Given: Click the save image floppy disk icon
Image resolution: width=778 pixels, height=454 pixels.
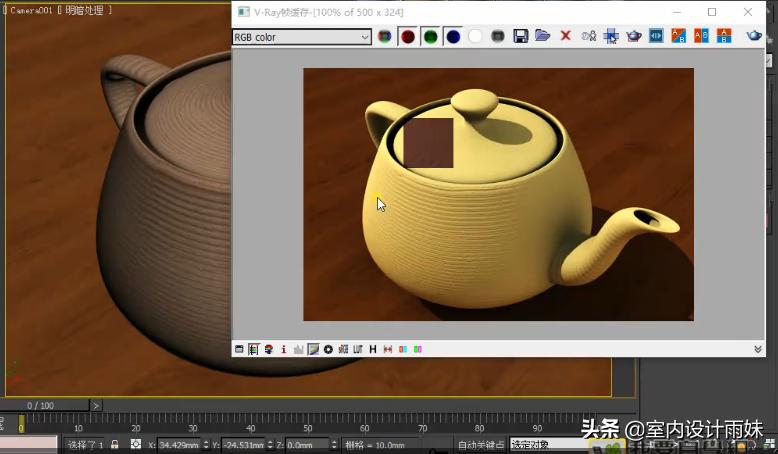Looking at the screenshot, I should click(520, 36).
